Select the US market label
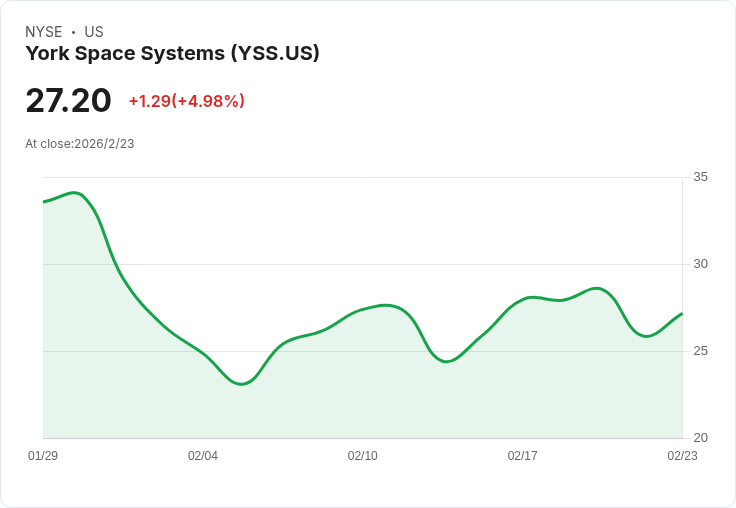 (x=94, y=32)
